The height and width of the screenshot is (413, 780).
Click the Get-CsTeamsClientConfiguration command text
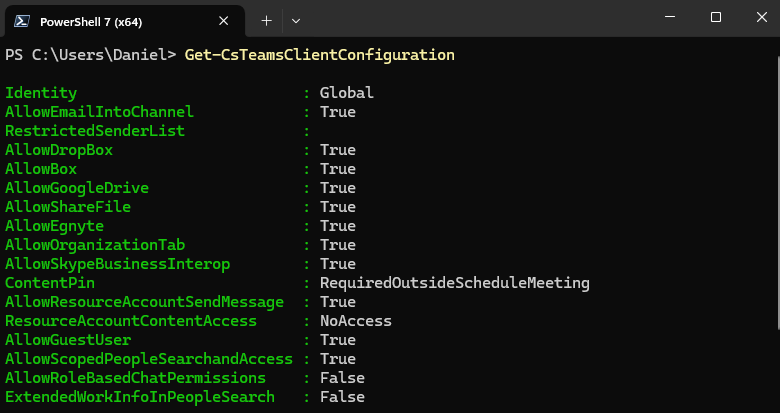[x=319, y=55]
